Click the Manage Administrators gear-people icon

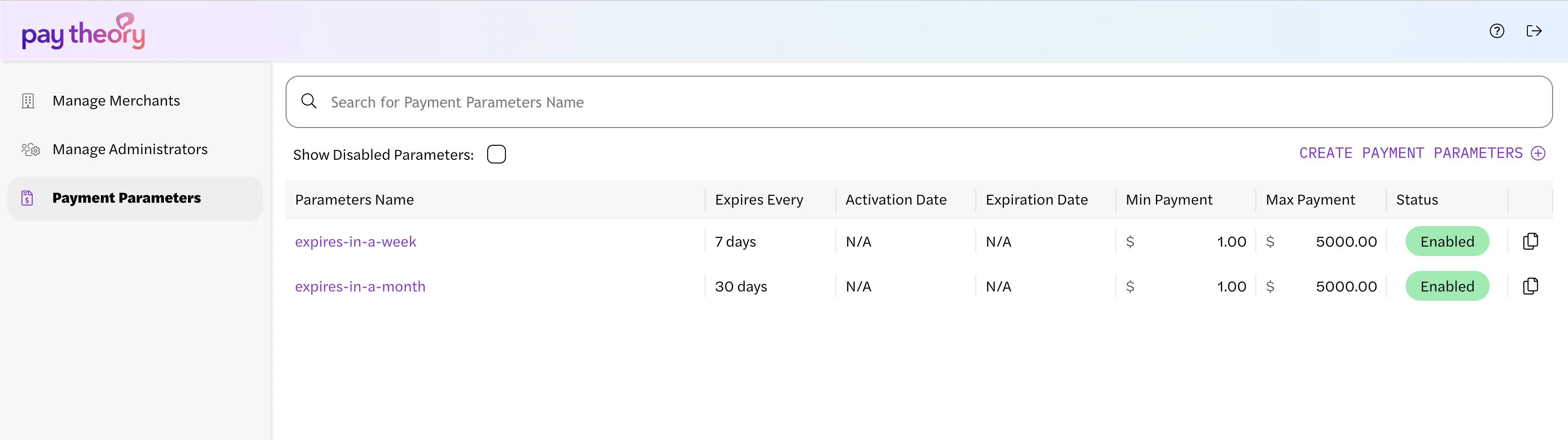(x=30, y=149)
